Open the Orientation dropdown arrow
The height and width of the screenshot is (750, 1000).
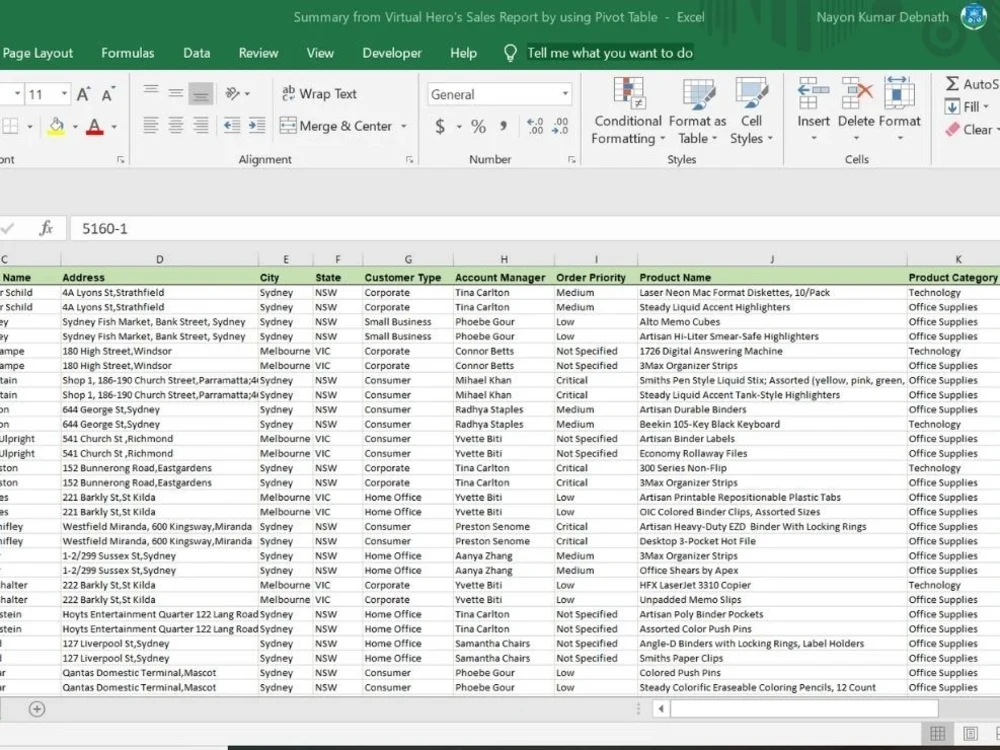pos(247,94)
